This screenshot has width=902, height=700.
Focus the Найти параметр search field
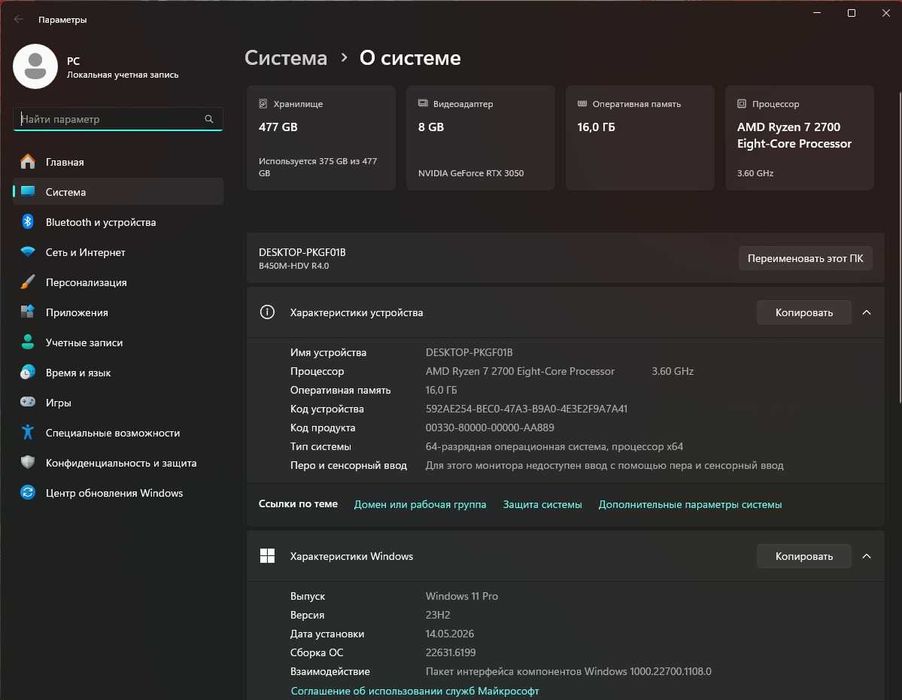117,118
